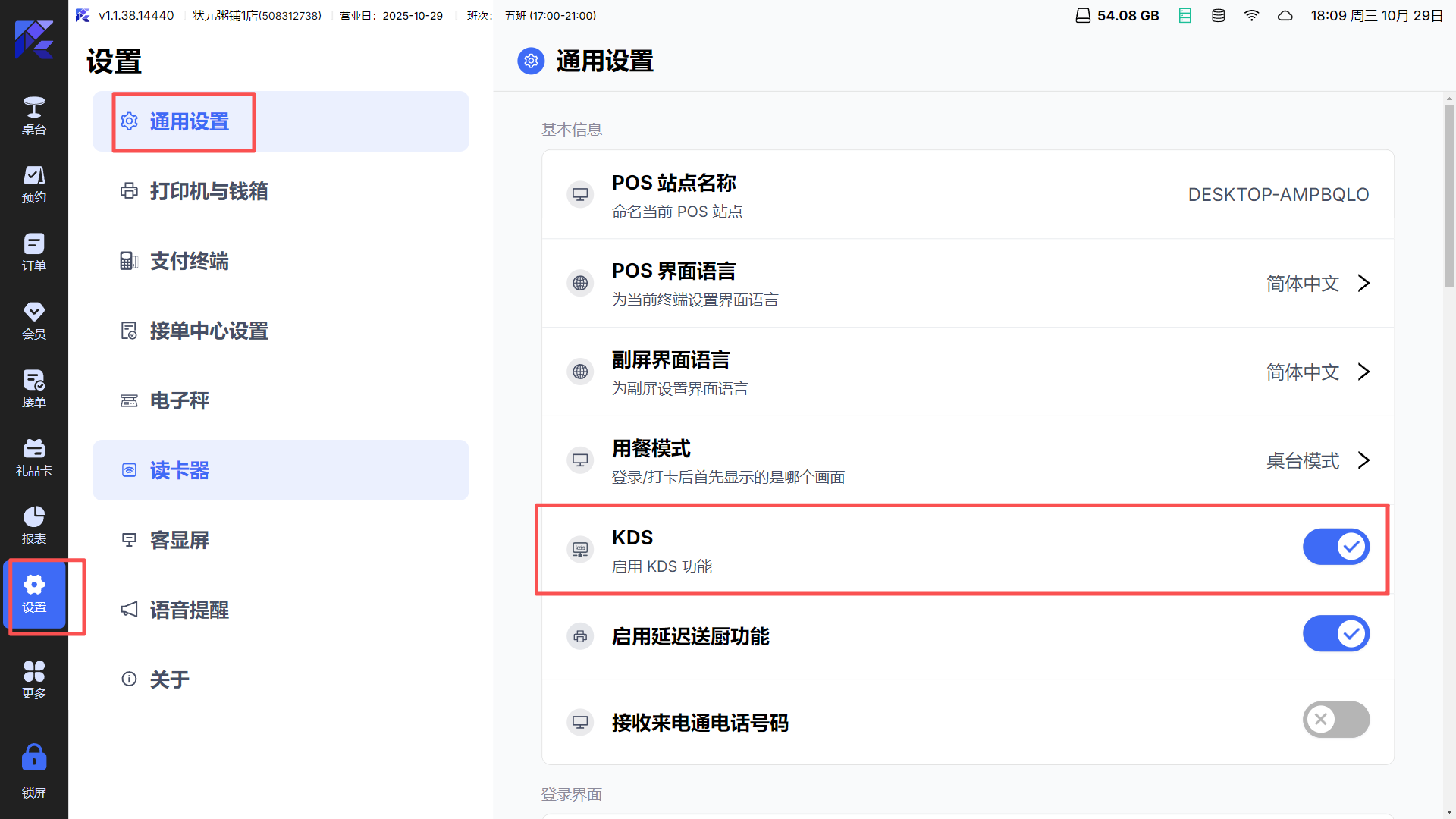Go to 订单 orders icon
This screenshot has height=819, width=1456.
tap(33, 253)
